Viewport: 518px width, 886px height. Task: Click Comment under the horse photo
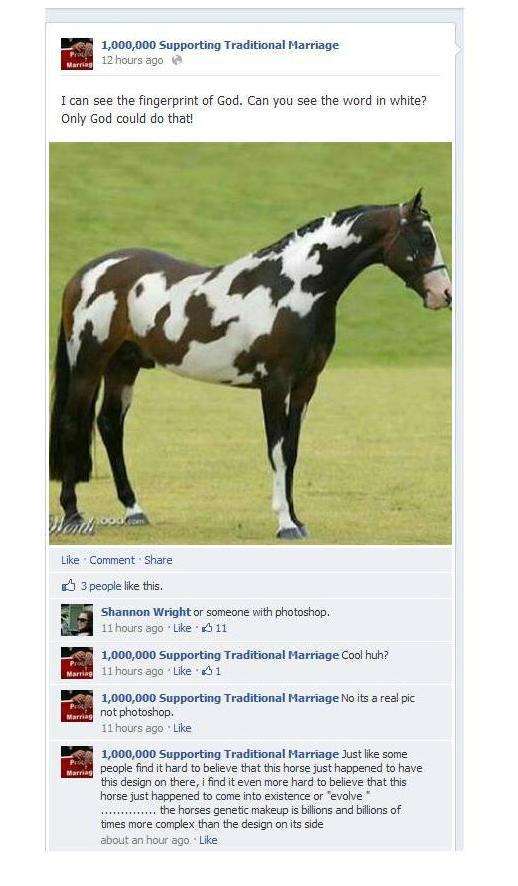click(x=112, y=560)
